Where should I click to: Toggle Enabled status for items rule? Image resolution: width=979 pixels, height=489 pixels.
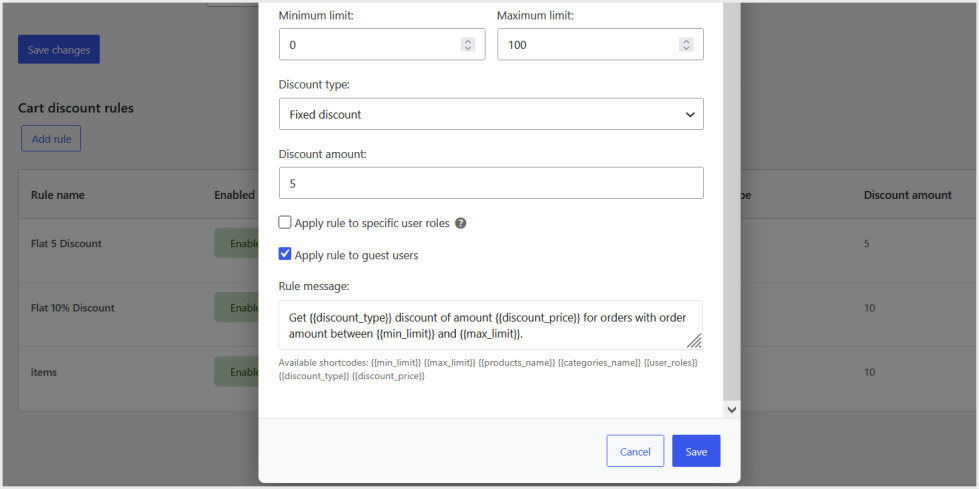[x=237, y=372]
